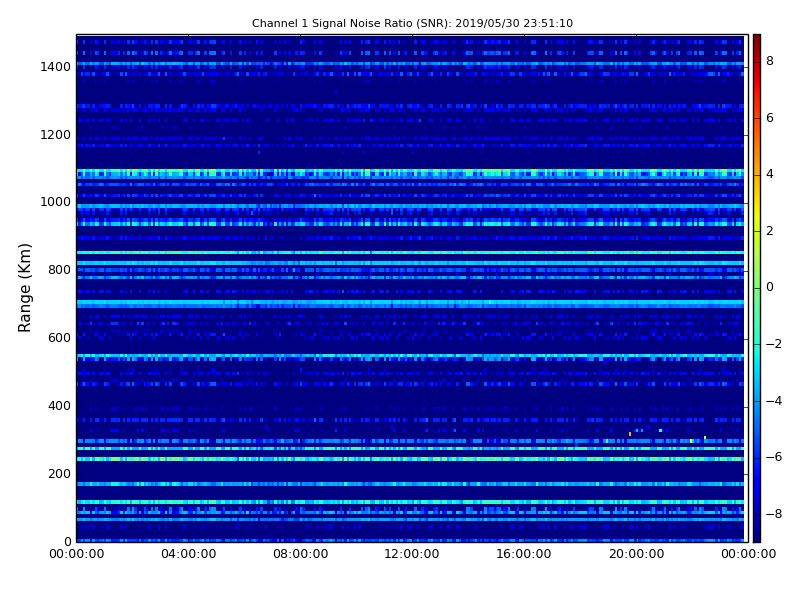Click the colorbar label −8

click(x=774, y=514)
